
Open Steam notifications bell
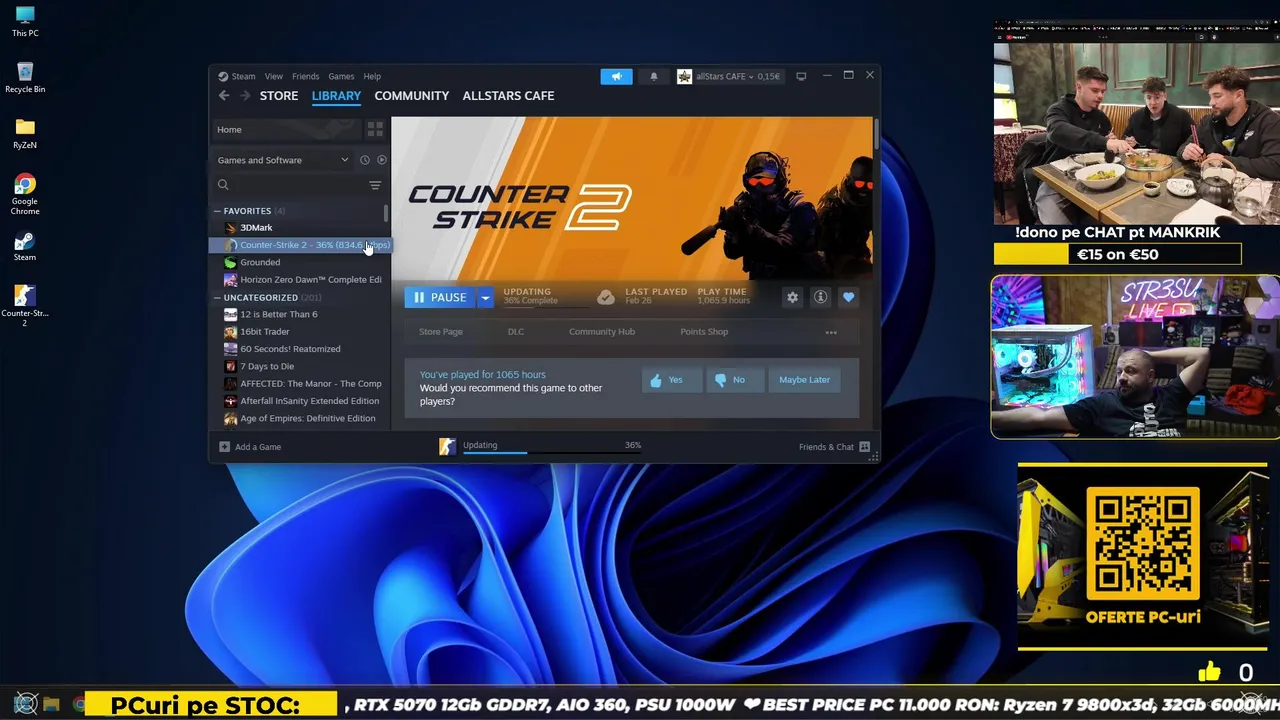654,76
